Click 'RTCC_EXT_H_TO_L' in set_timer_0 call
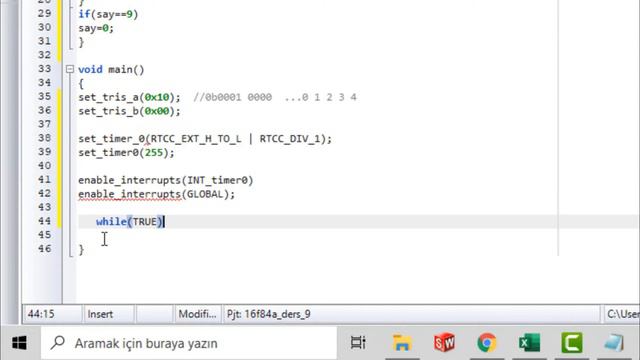This screenshot has width=640, height=360. [x=196, y=139]
